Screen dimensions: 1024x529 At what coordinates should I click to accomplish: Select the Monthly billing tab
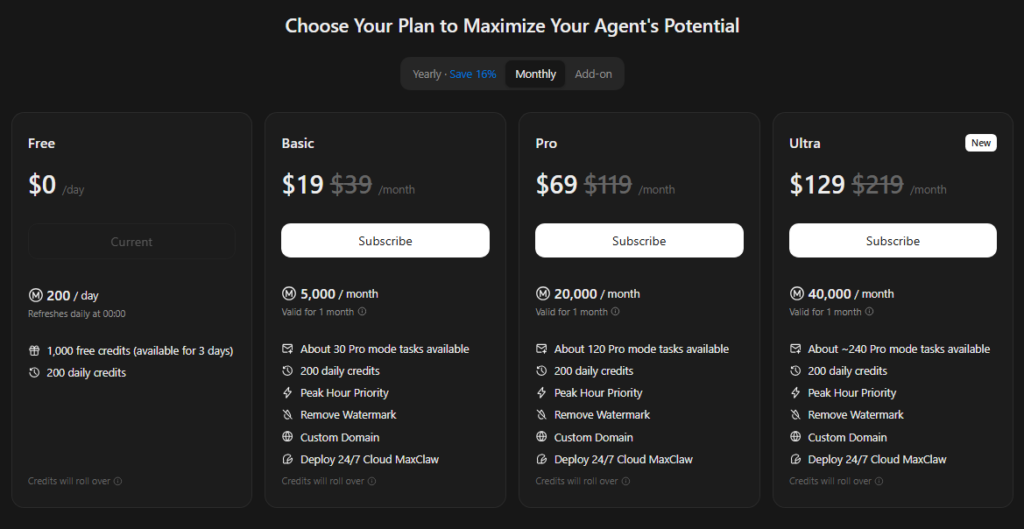click(x=535, y=74)
